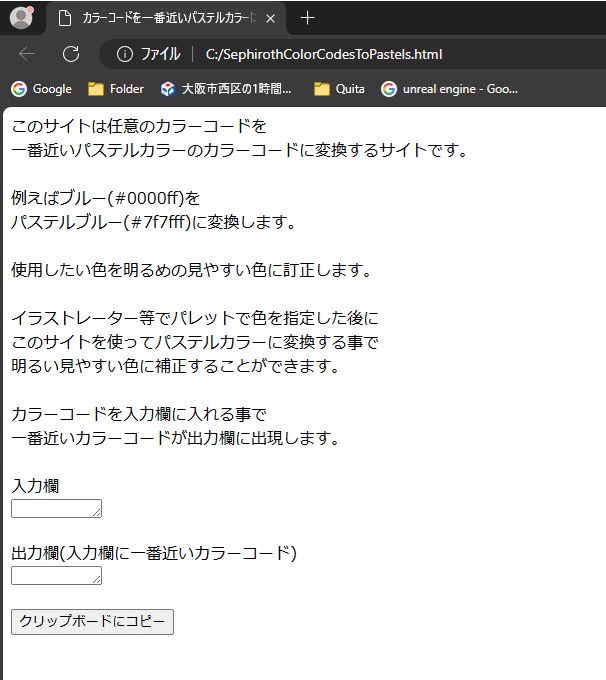Click the site information circle icon

(124, 54)
